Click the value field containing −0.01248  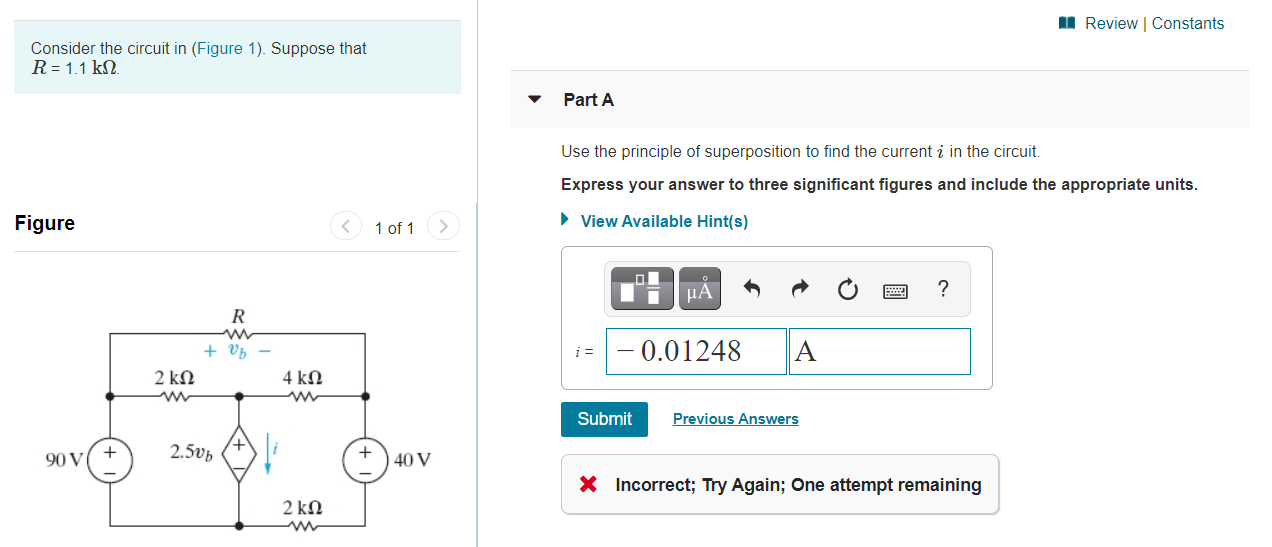click(696, 351)
